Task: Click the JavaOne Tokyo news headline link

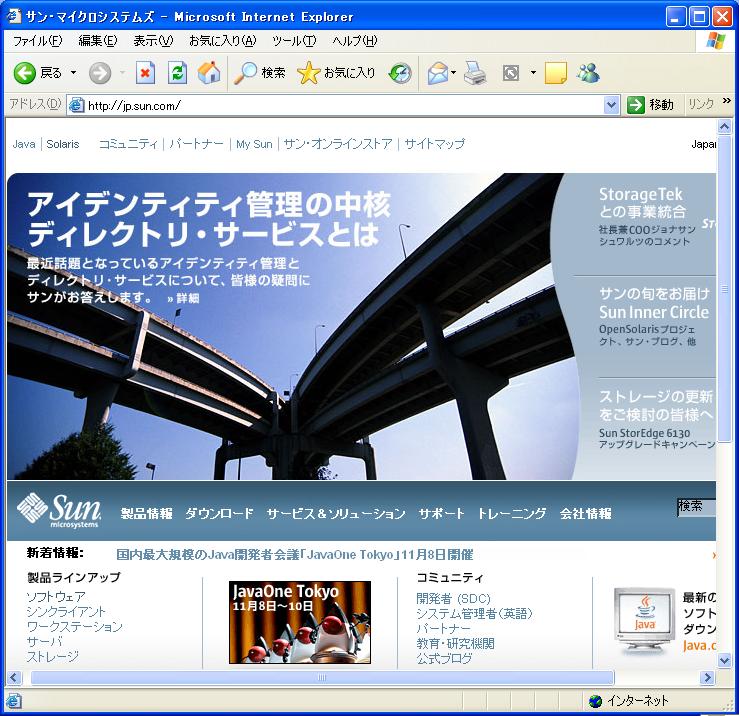Action: 295,554
